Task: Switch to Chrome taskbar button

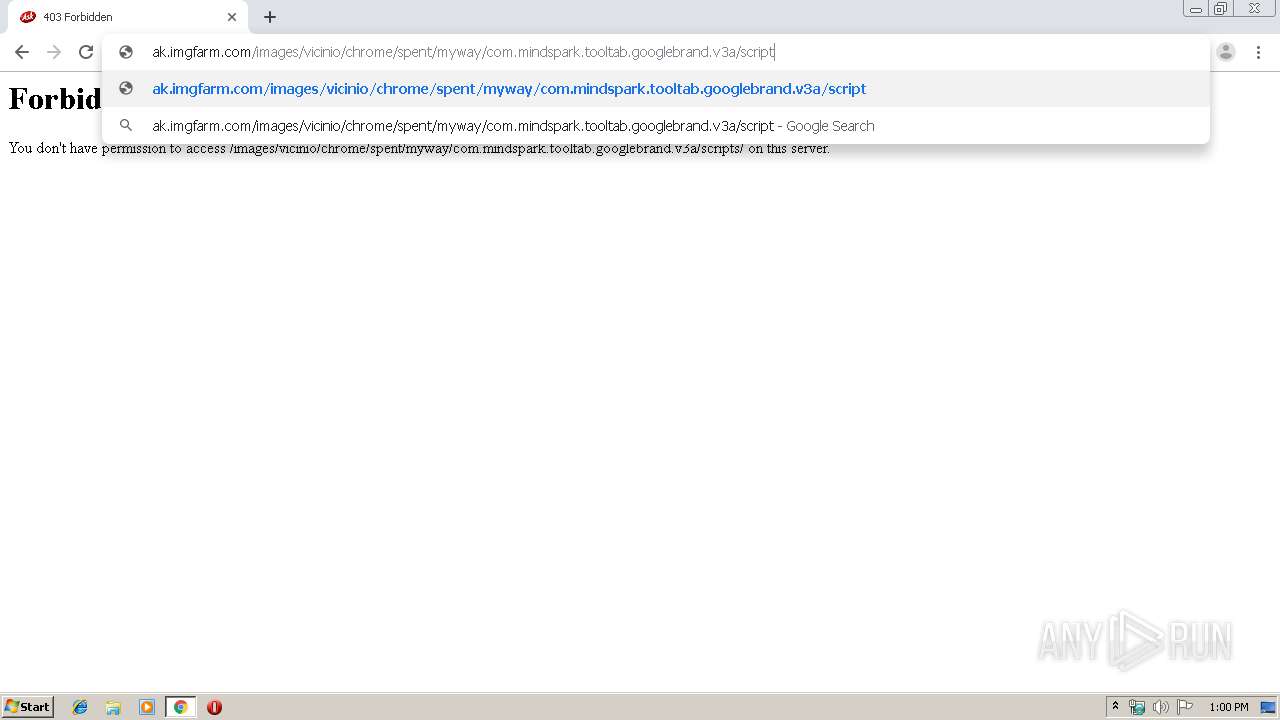Action: [x=180, y=707]
